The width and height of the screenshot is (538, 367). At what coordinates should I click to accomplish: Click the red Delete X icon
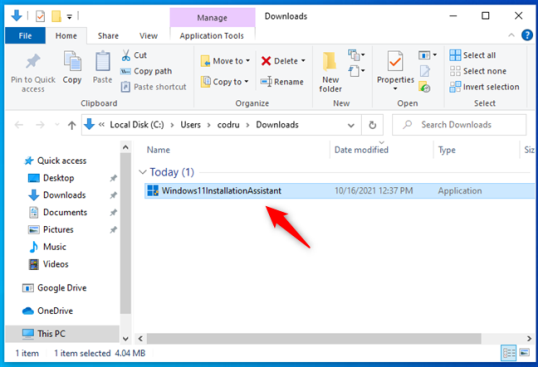(x=266, y=61)
